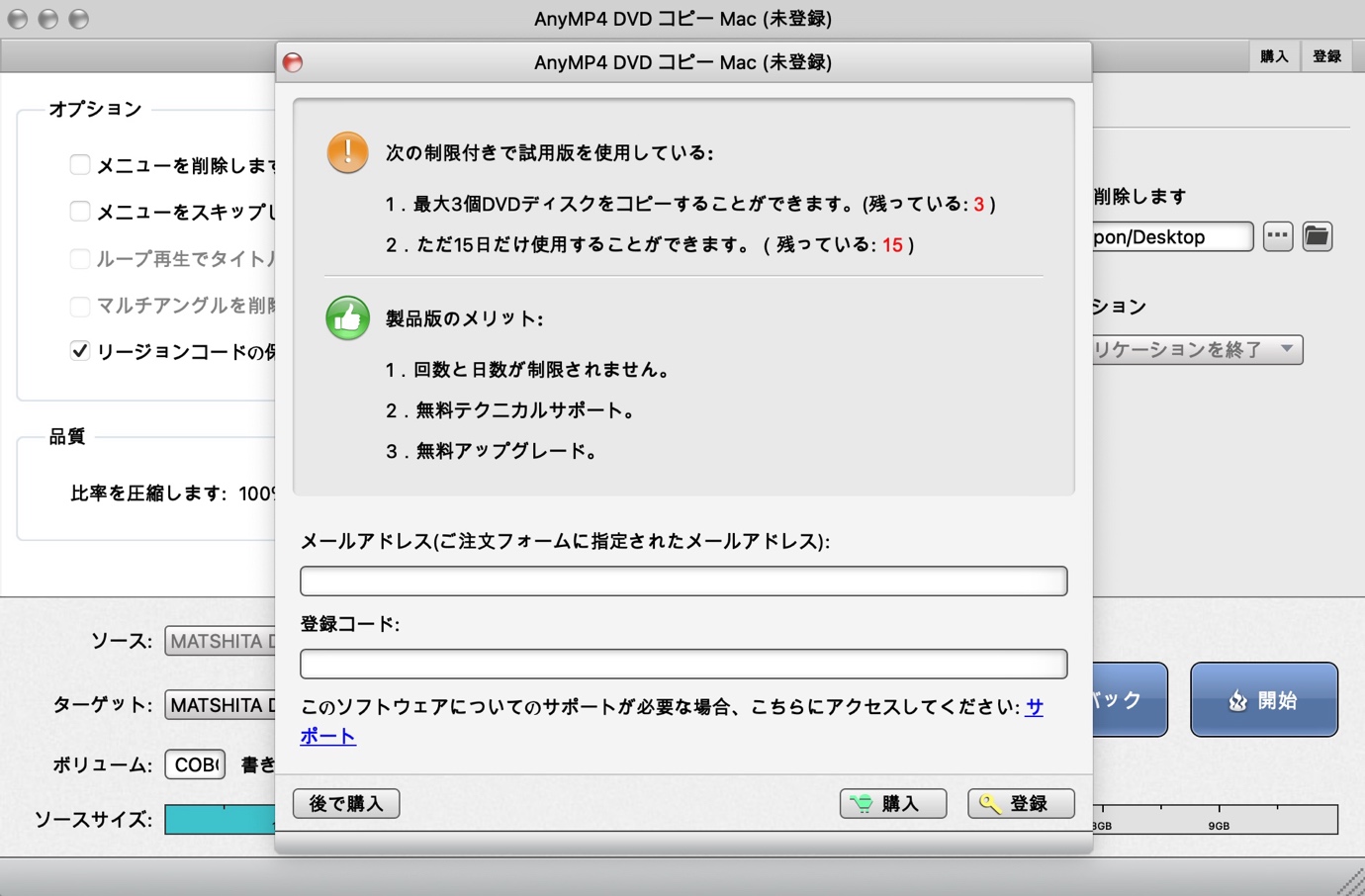Click the 登録 button with key icon
The width and height of the screenshot is (1365, 896).
[1021, 803]
